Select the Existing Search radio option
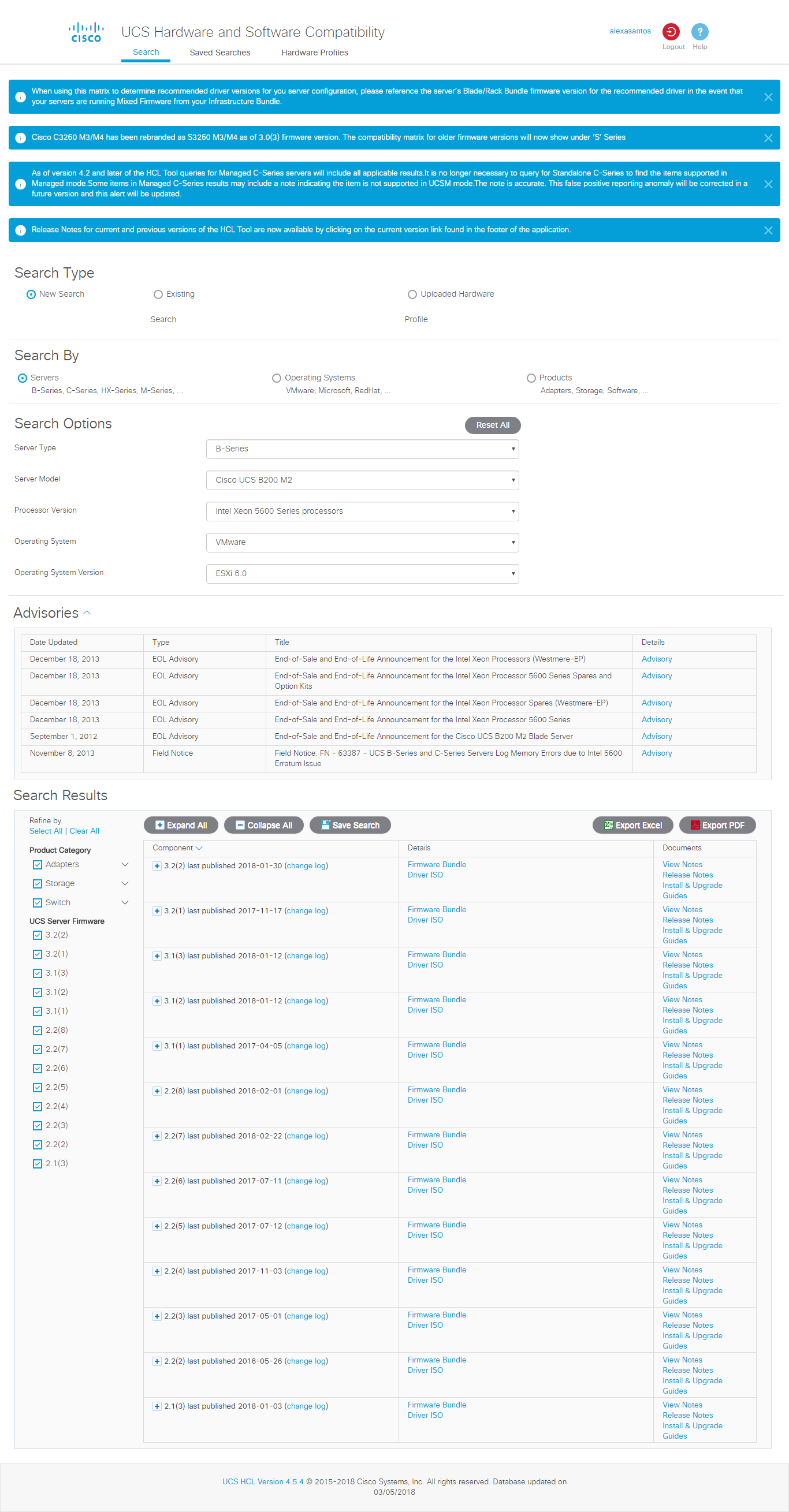 (x=158, y=294)
